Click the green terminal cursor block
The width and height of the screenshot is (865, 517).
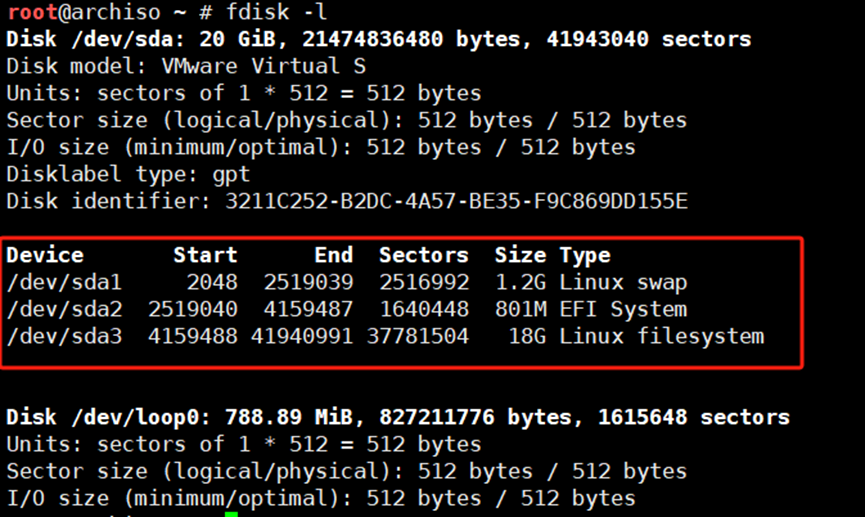(x=231, y=514)
